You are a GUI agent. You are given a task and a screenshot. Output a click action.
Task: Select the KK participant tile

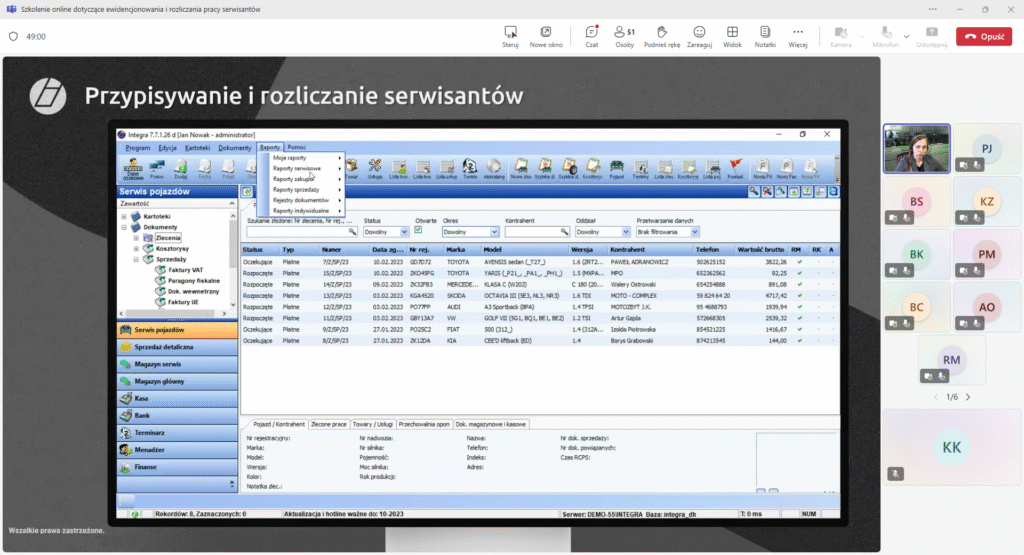pyautogui.click(x=952, y=447)
